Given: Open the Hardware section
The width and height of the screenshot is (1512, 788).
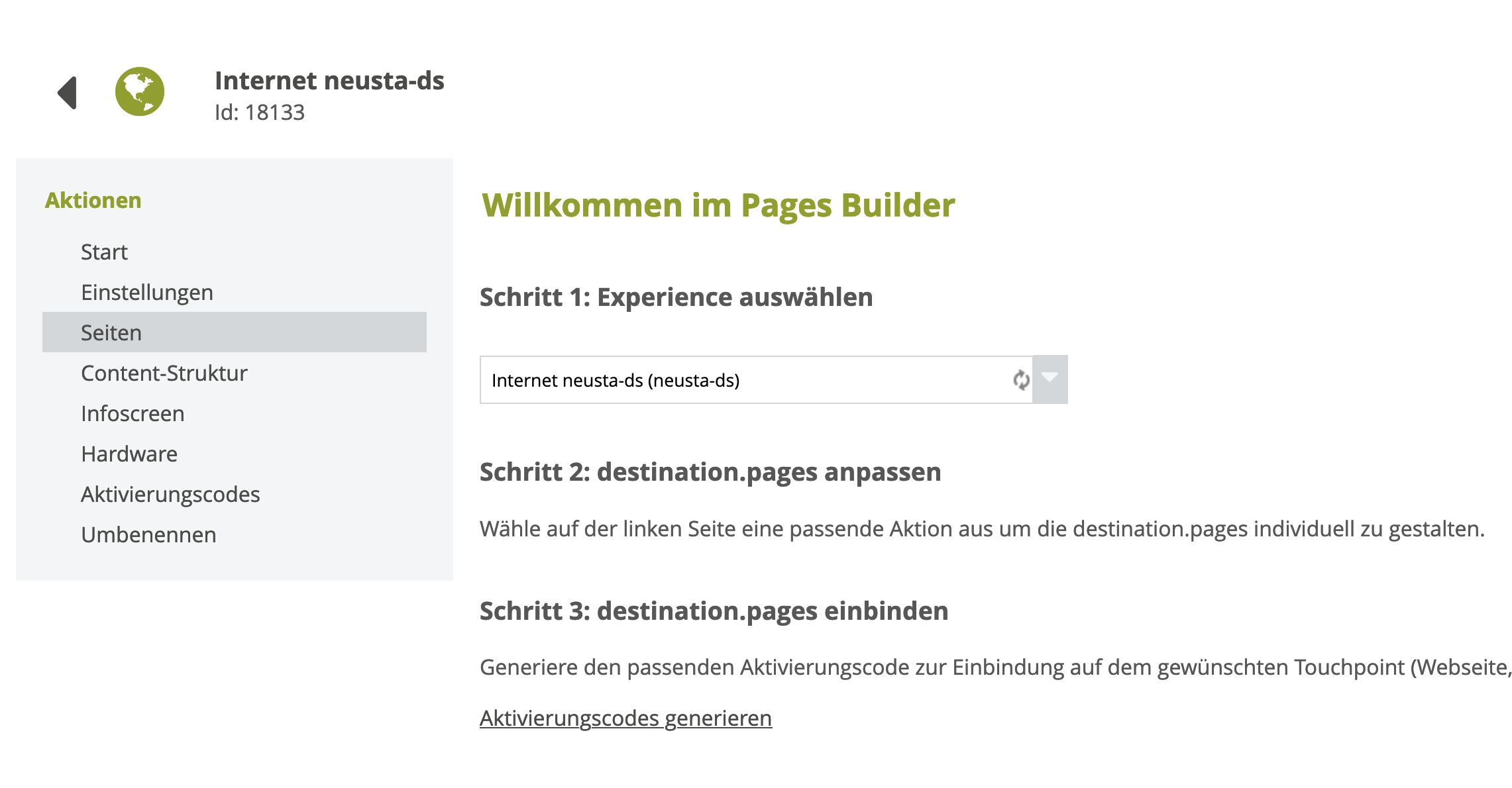Looking at the screenshot, I should (x=129, y=454).
